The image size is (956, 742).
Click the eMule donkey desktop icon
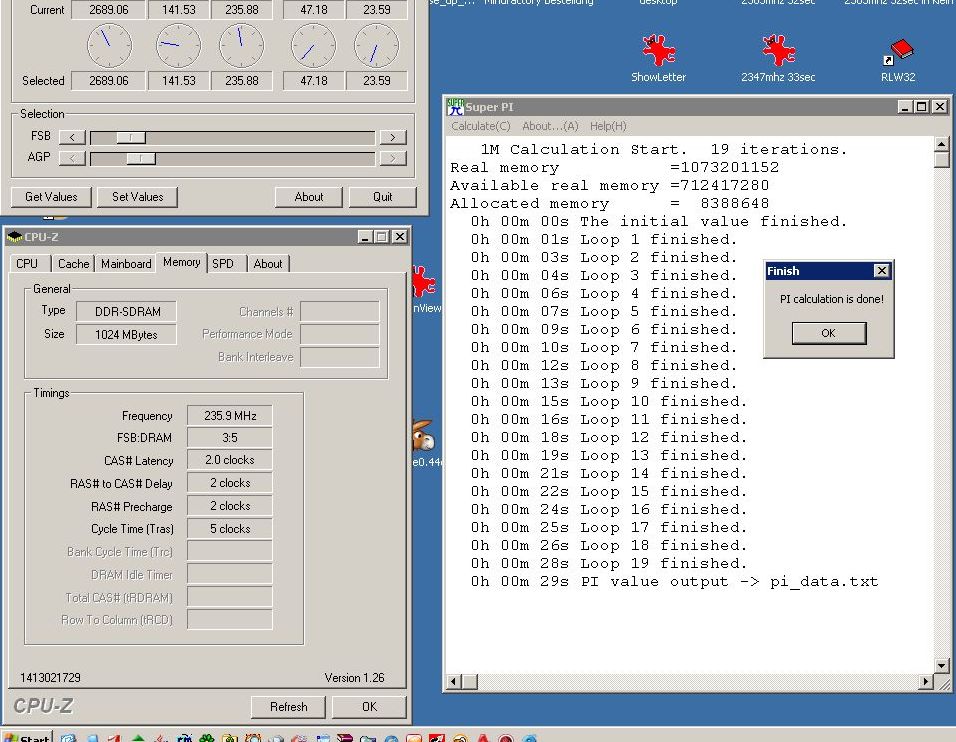pos(423,435)
